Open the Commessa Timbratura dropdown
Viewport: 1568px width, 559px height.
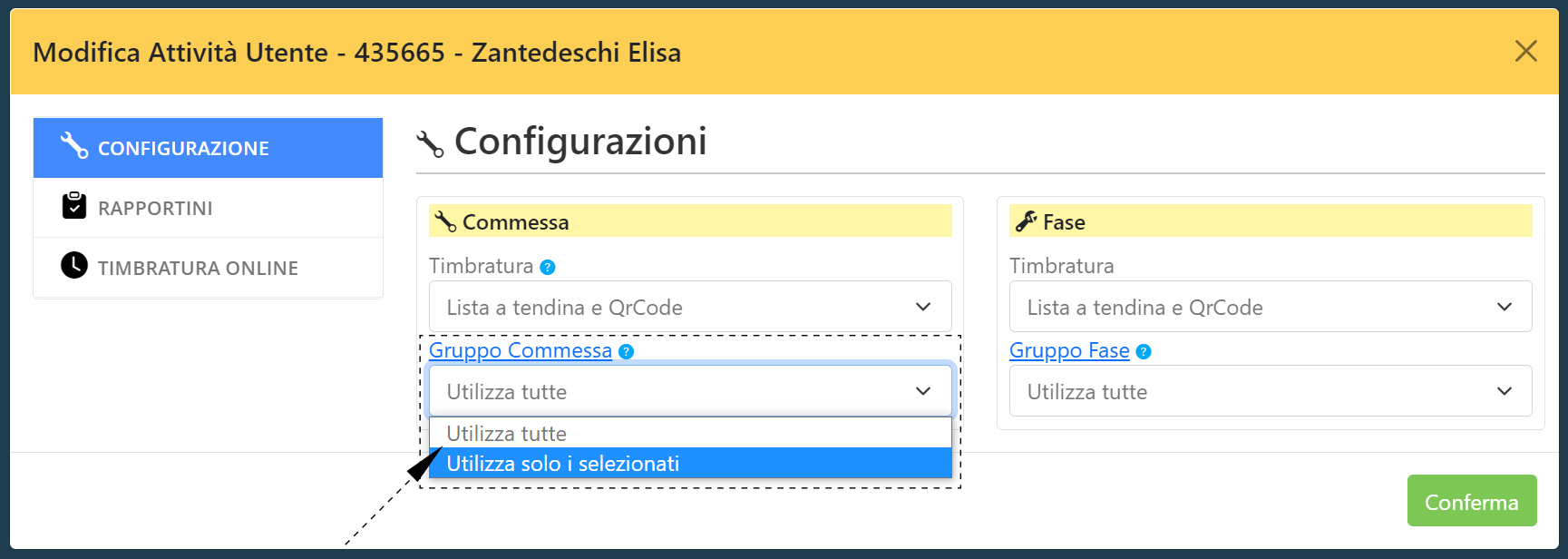click(690, 307)
